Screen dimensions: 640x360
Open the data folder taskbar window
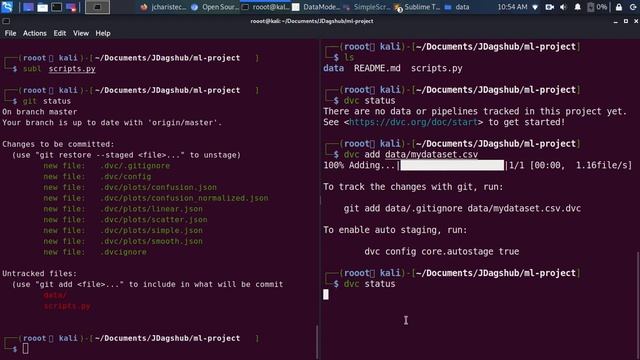point(457,7)
